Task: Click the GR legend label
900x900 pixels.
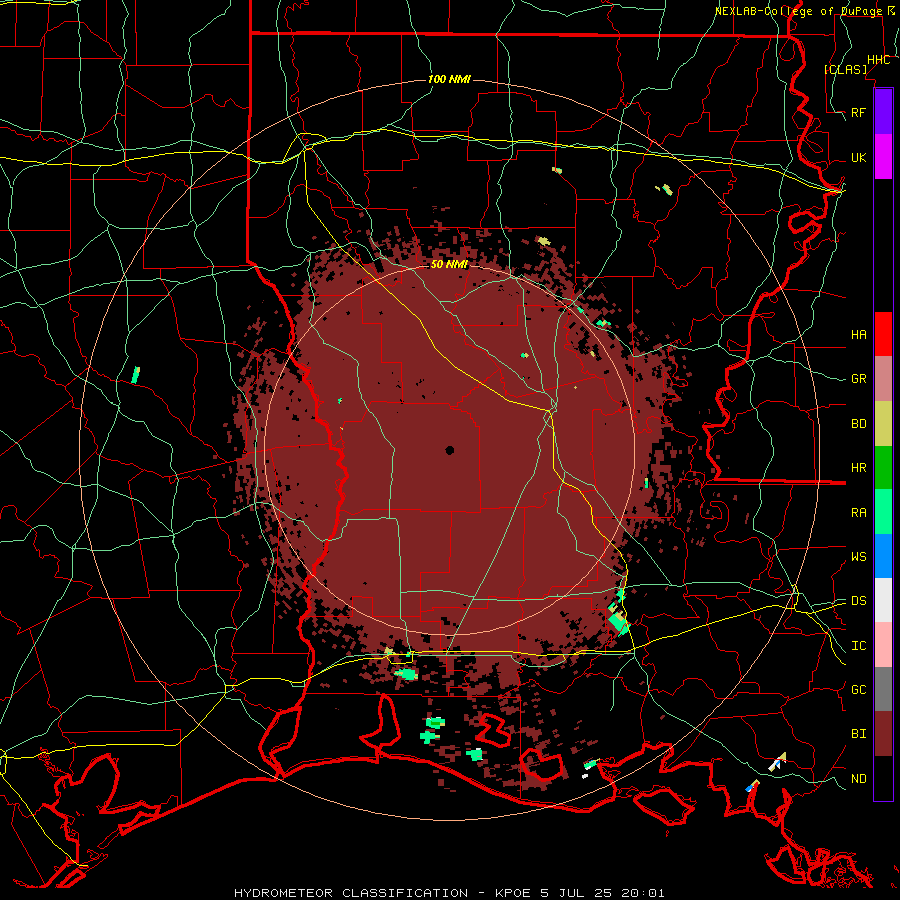Action: click(858, 379)
